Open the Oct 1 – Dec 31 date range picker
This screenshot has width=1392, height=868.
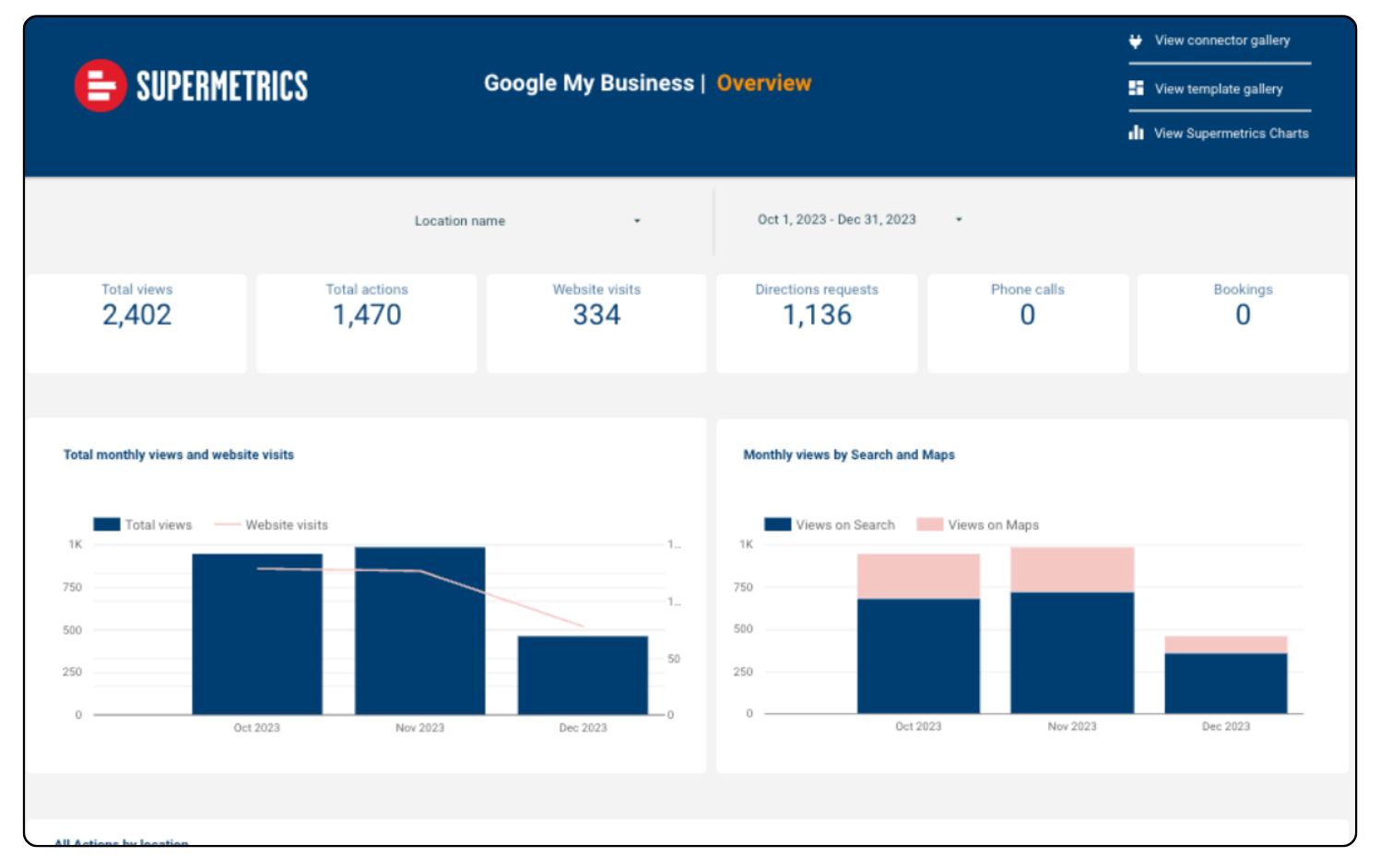(836, 219)
